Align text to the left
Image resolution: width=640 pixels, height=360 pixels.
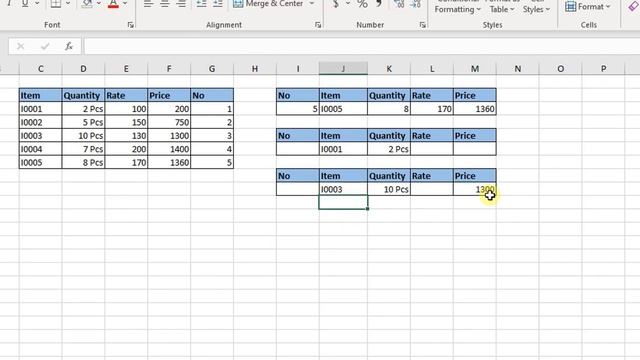click(148, 4)
